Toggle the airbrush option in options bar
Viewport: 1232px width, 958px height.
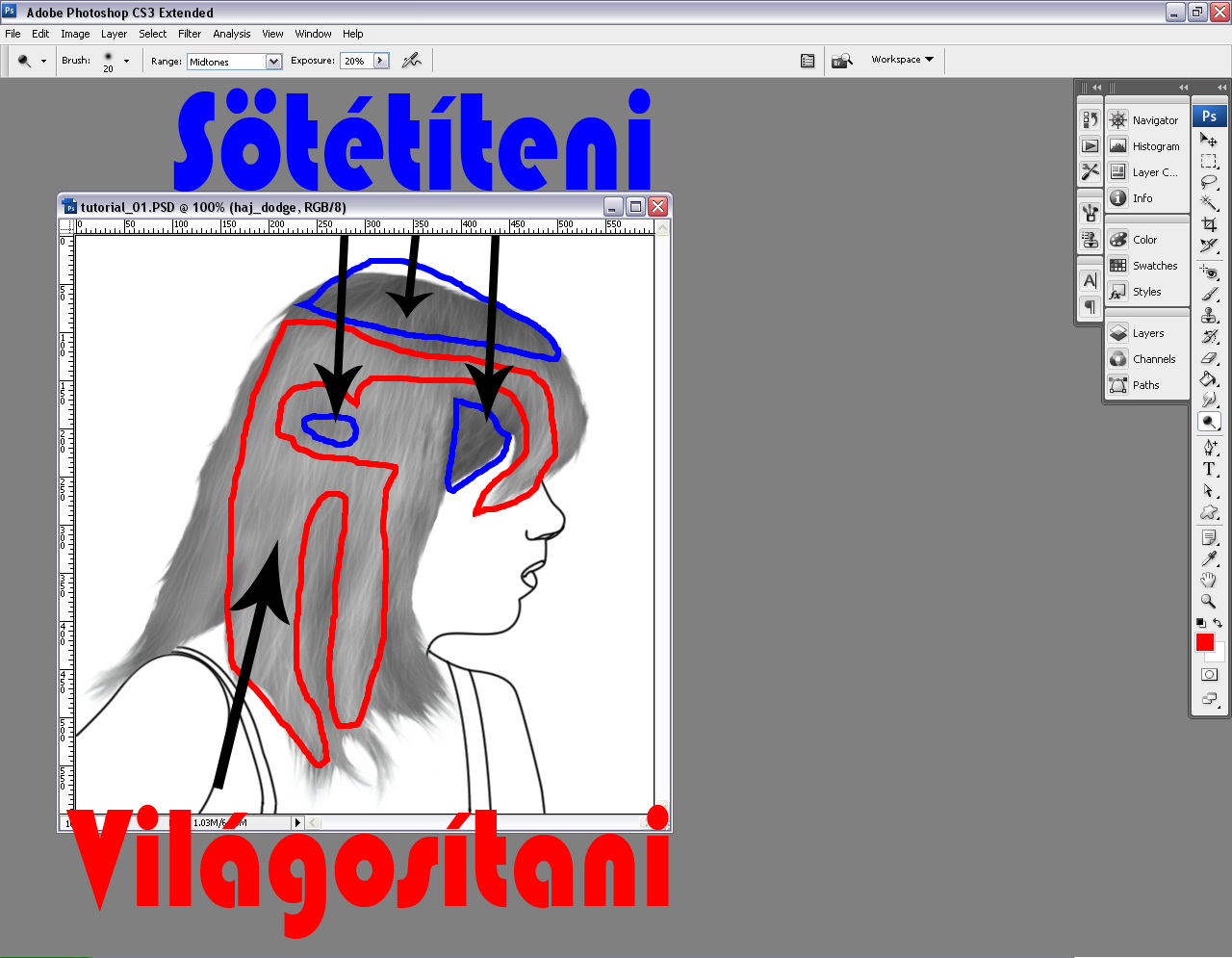point(412,61)
